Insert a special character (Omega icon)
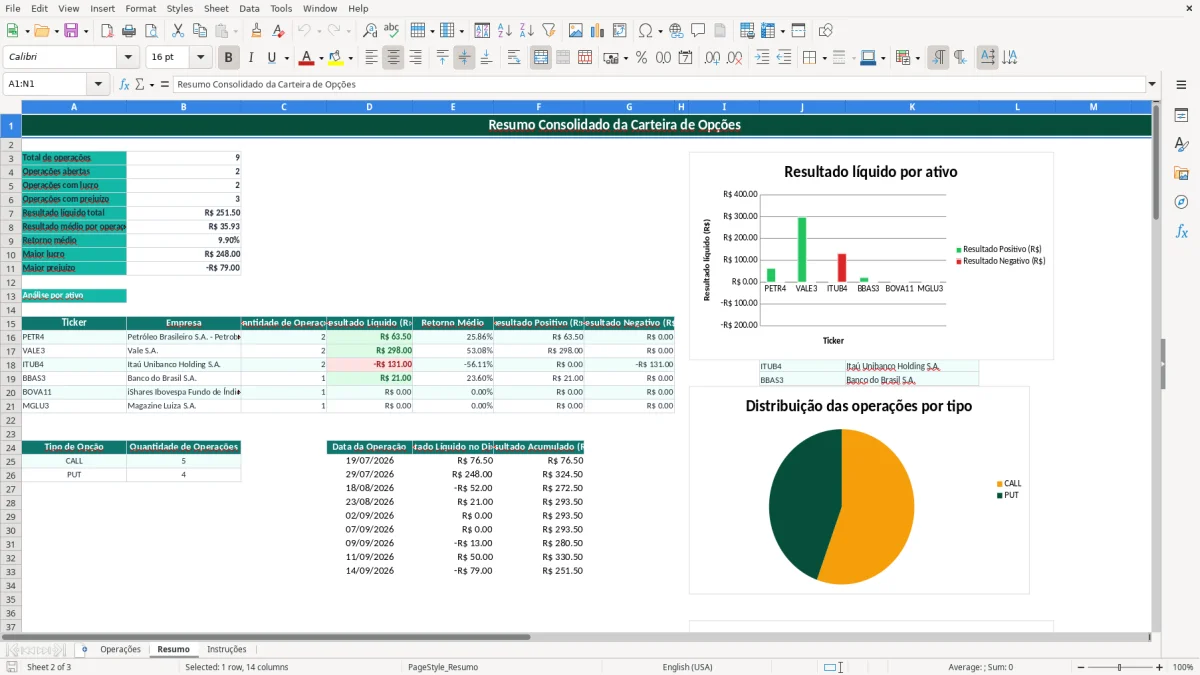This screenshot has width=1200, height=675. tap(645, 31)
